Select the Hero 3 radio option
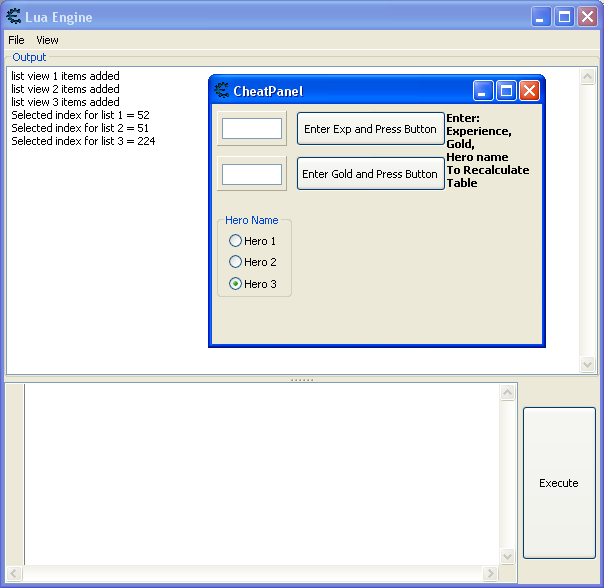The width and height of the screenshot is (604, 588). tap(235, 284)
